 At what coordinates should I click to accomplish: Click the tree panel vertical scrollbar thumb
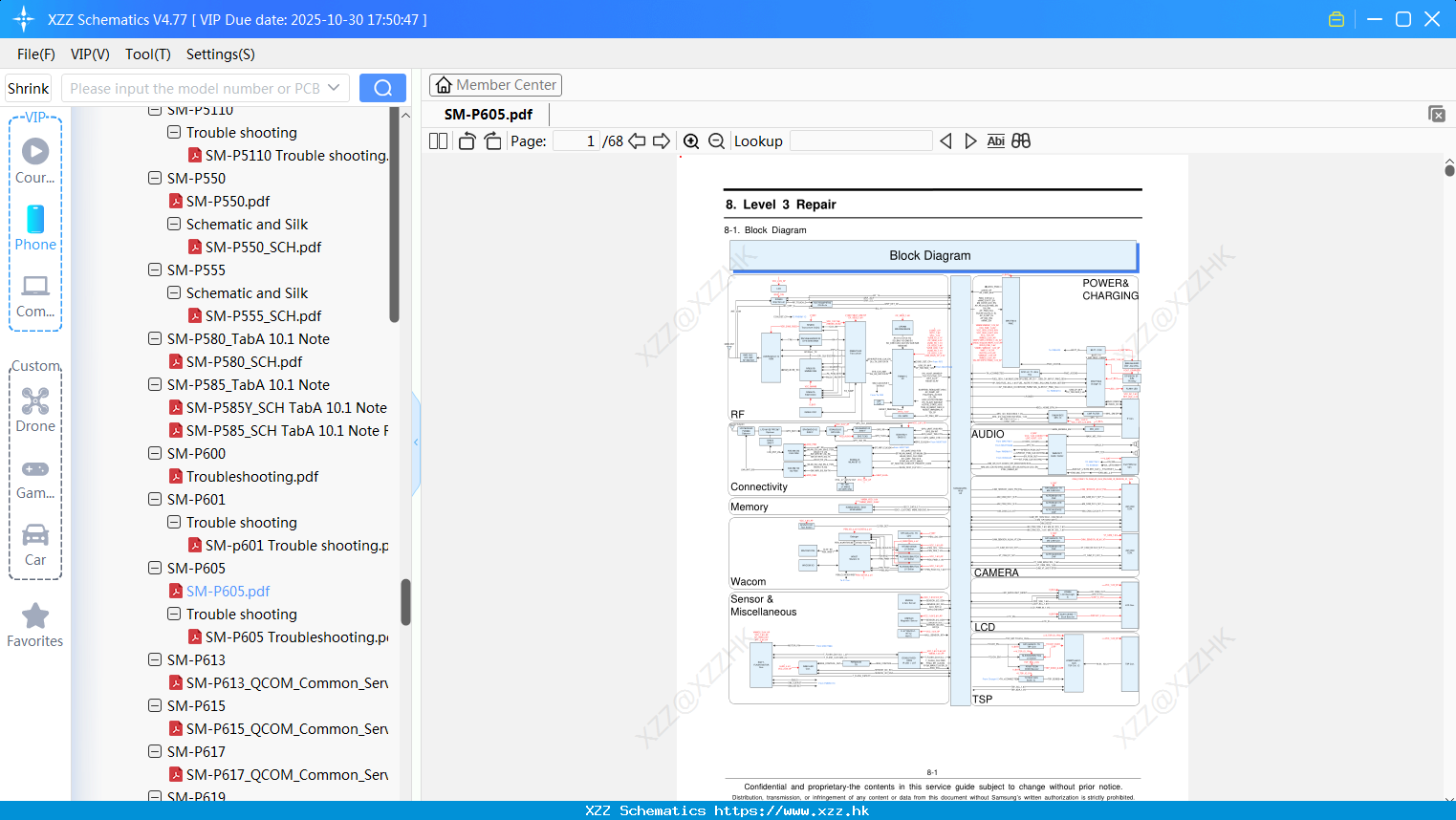[405, 602]
